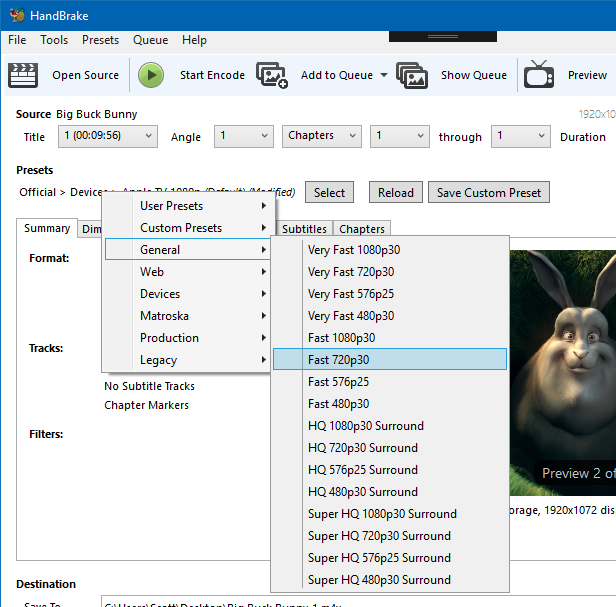Expand the Custom Presets submenu

(x=187, y=228)
